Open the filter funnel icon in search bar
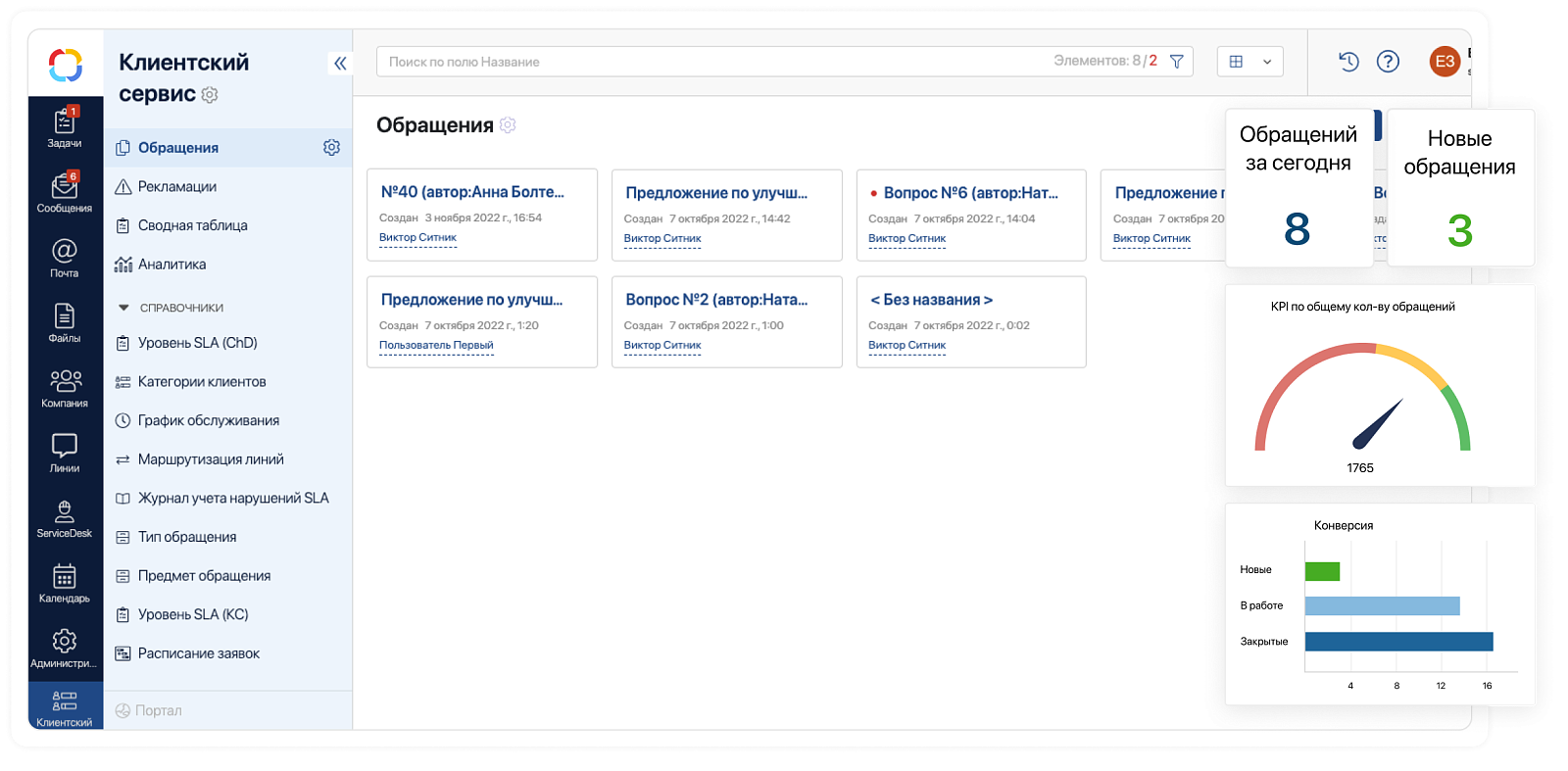Screen dimensions: 1568x771 point(1177,62)
